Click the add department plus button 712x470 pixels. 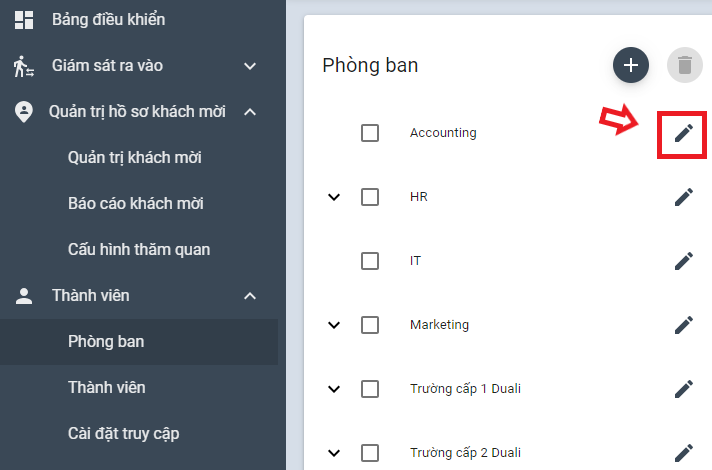coord(631,66)
